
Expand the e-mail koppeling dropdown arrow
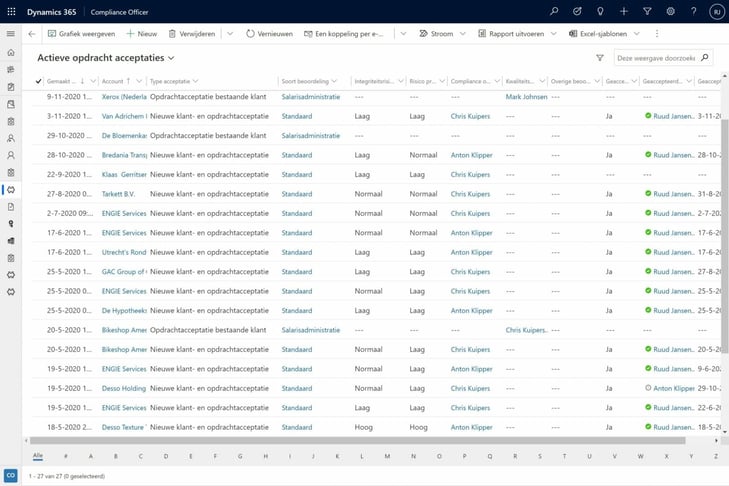tap(403, 33)
